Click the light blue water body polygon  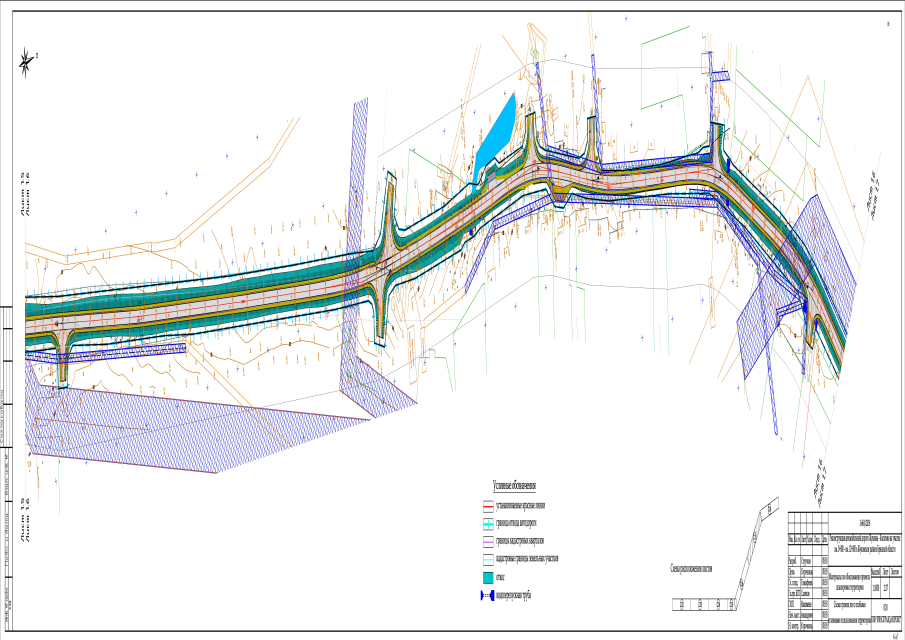point(492,137)
